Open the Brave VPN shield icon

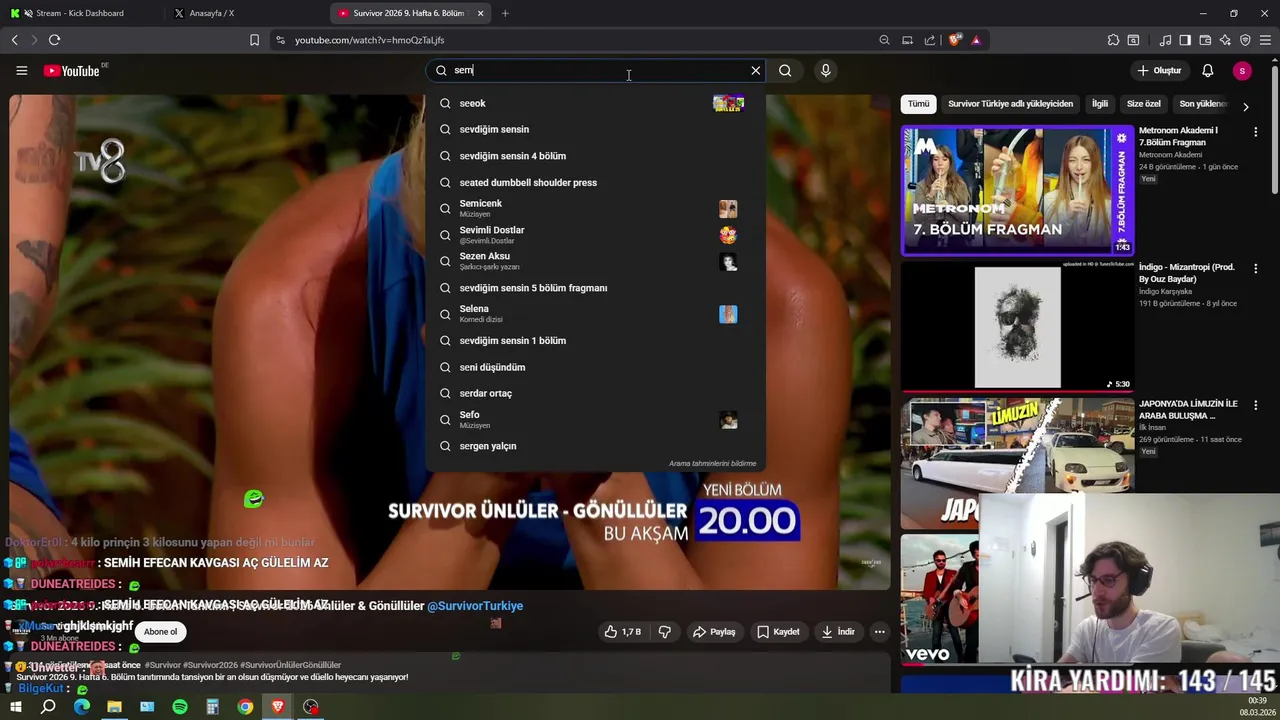pyautogui.click(x=1245, y=40)
